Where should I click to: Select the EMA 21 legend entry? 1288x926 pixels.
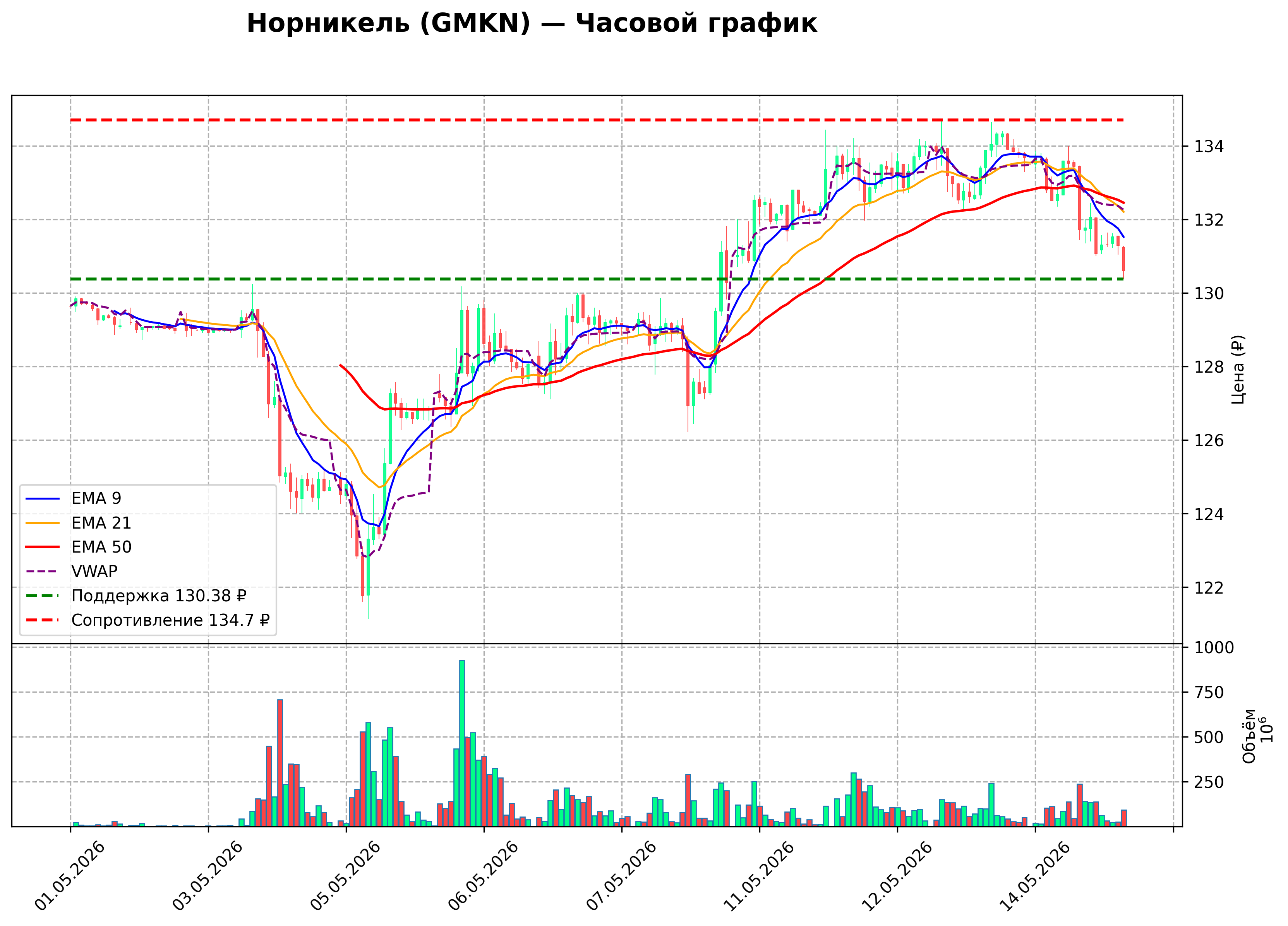pyautogui.click(x=78, y=522)
